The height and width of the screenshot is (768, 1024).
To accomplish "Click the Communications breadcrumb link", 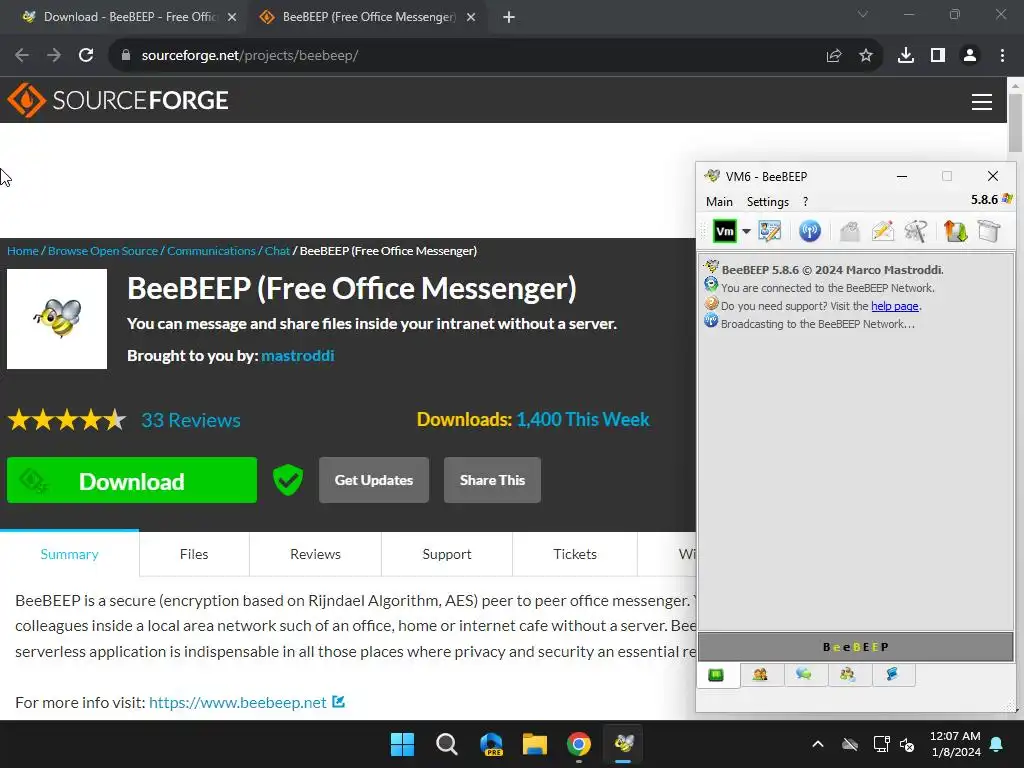I will 211,251.
